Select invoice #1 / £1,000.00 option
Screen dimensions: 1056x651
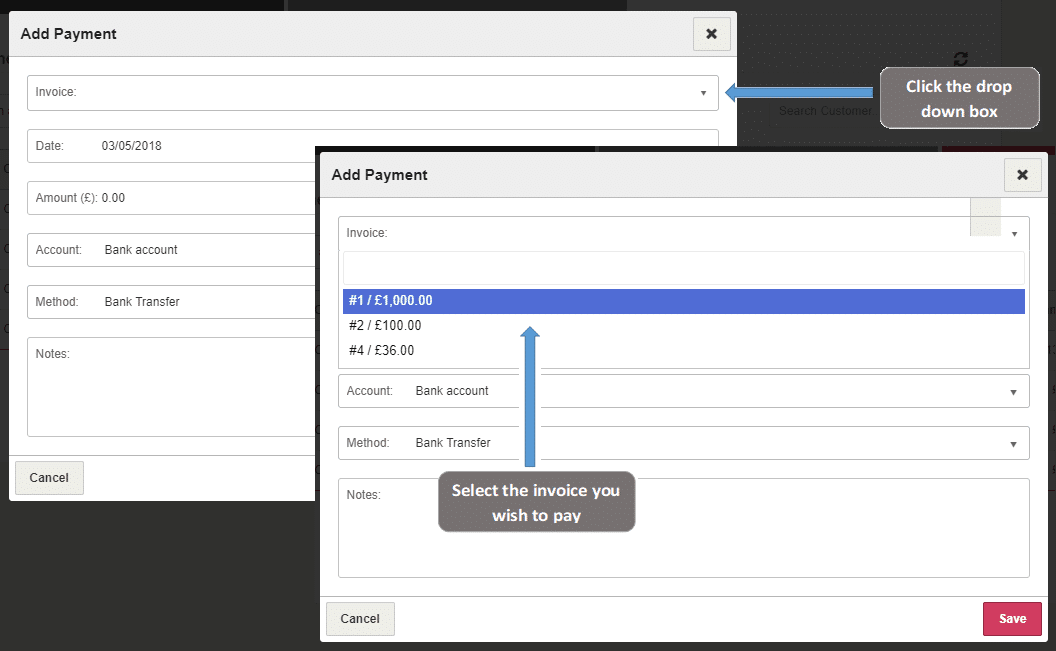tap(683, 301)
